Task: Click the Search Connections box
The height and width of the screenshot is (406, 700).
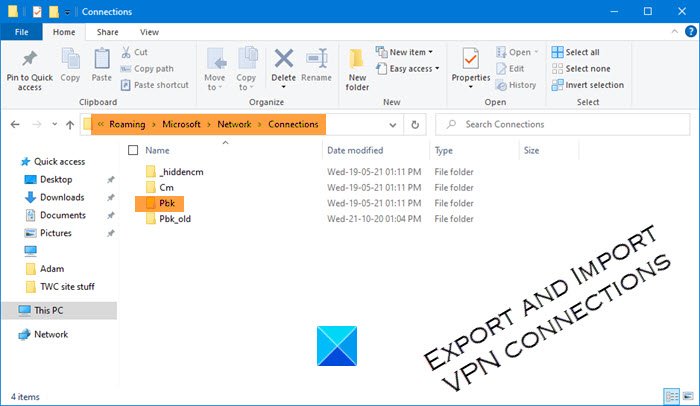Action: coord(562,124)
